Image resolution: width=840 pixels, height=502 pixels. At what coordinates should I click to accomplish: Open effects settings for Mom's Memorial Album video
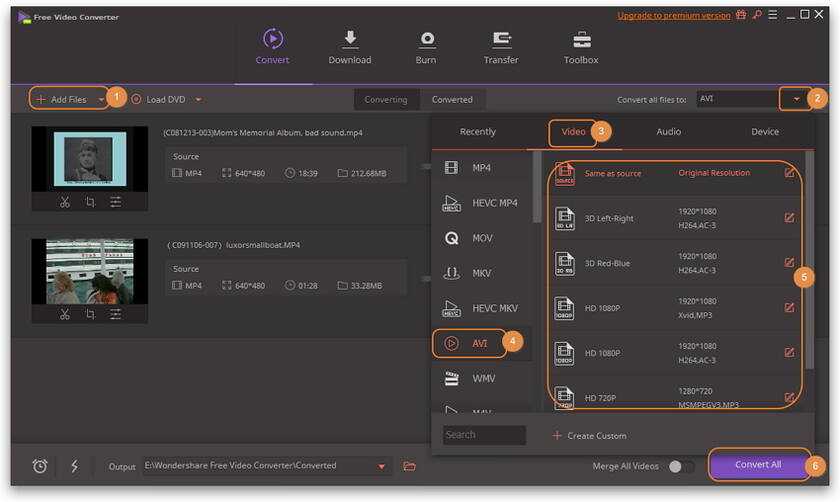point(115,202)
